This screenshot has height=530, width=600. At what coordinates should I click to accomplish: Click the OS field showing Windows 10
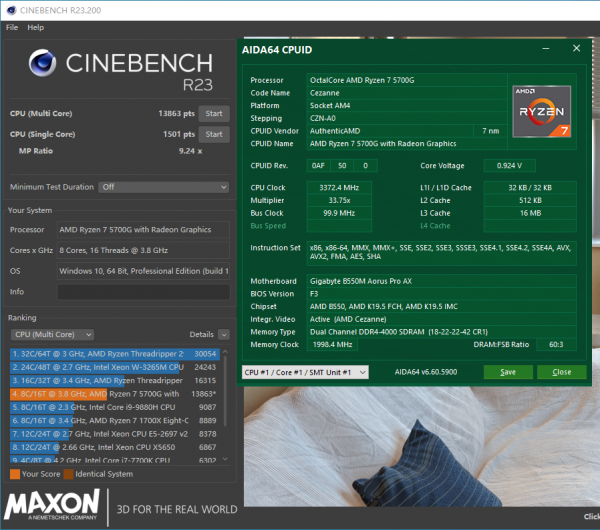point(143,271)
